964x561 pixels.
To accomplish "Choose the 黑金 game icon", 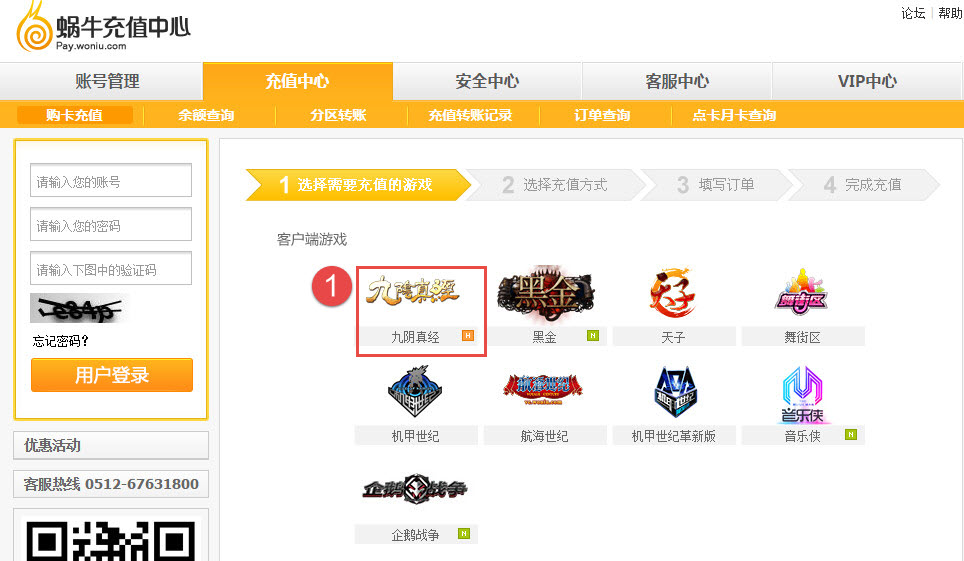I will pos(545,294).
